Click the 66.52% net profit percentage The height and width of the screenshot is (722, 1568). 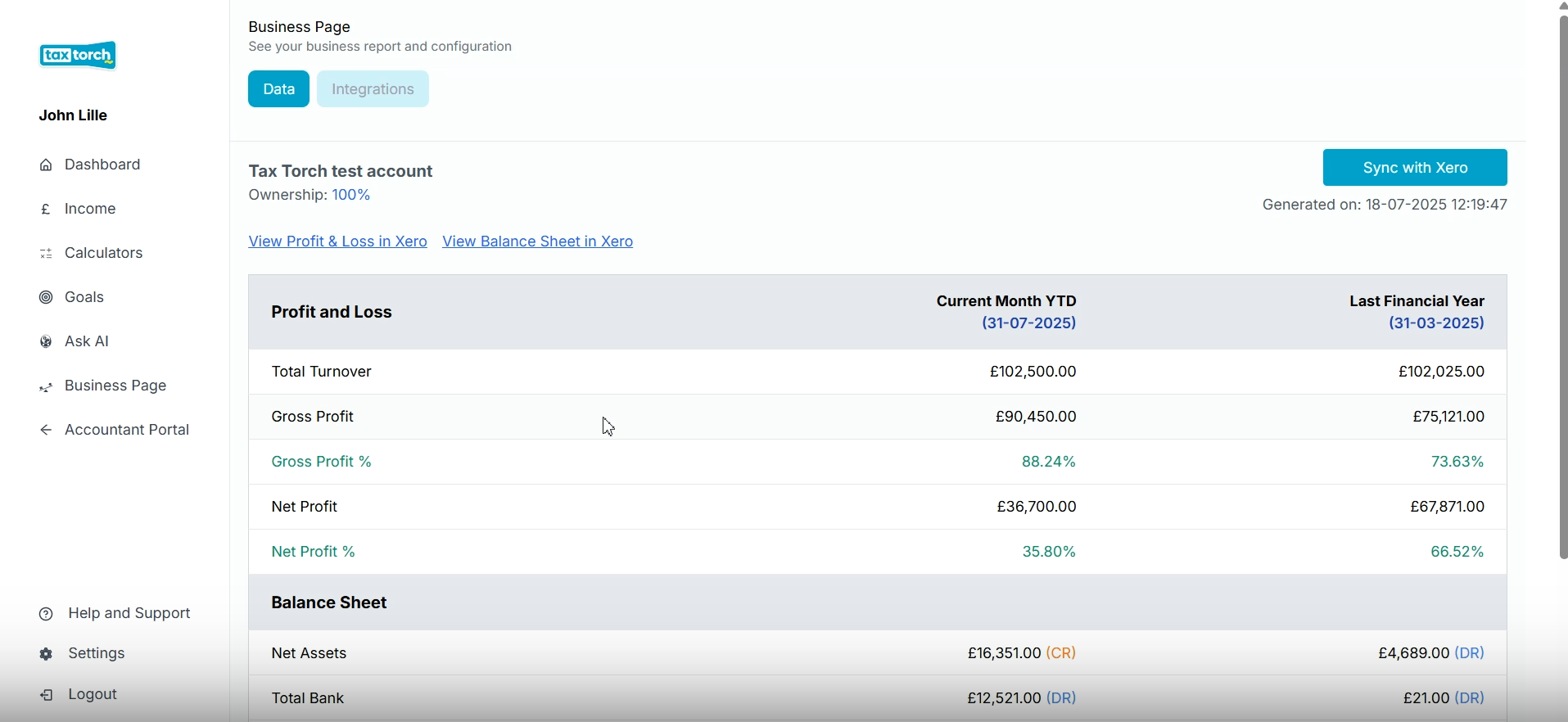click(1457, 553)
